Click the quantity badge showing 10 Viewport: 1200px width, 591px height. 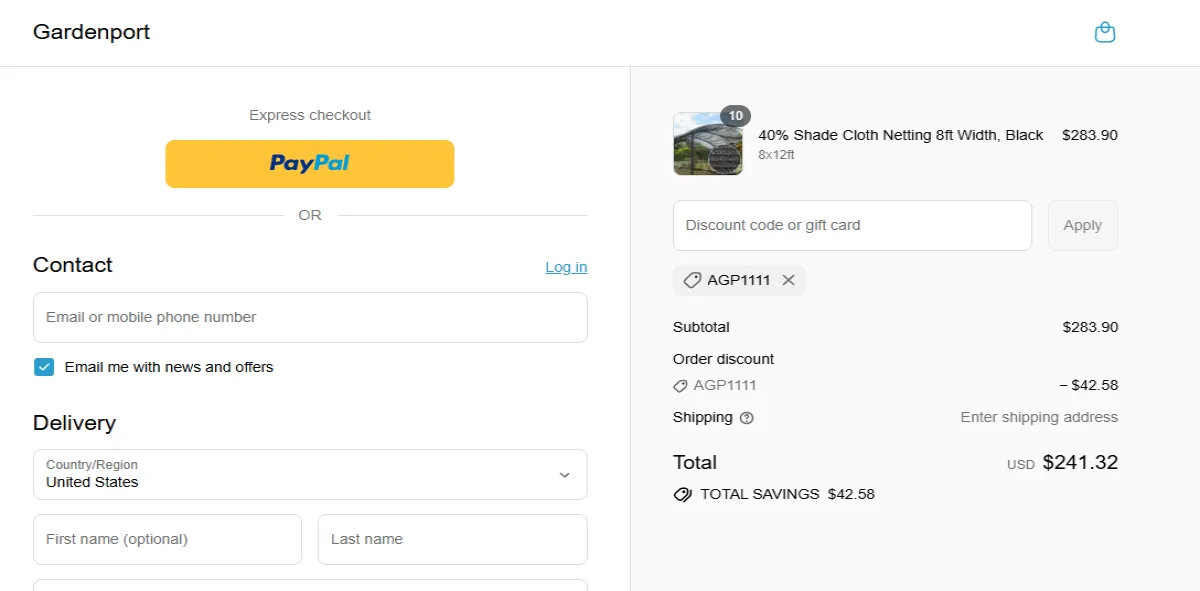tap(735, 115)
